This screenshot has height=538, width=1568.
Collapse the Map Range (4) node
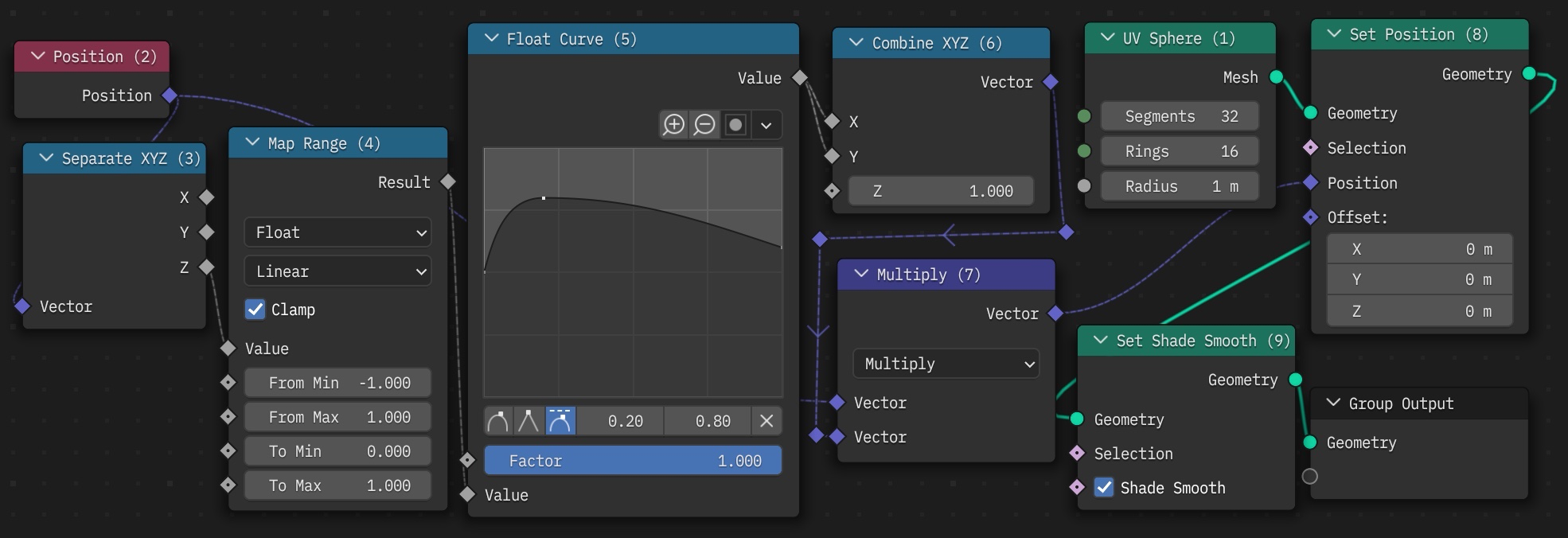[x=252, y=143]
